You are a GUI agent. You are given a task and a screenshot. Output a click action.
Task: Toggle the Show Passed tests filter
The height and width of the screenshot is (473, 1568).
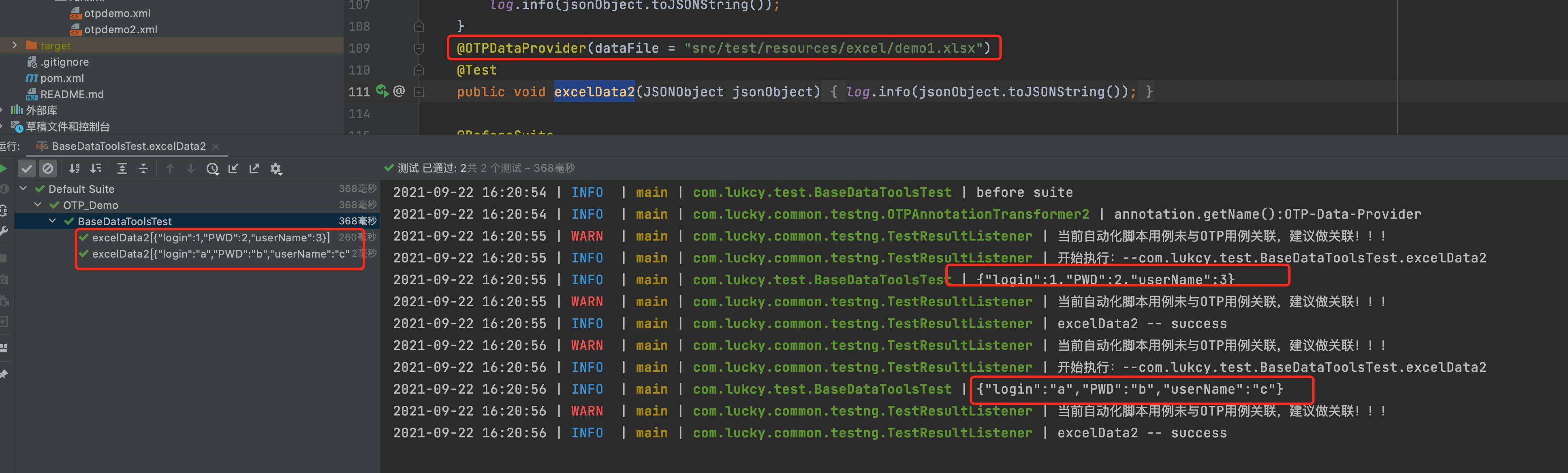point(27,168)
